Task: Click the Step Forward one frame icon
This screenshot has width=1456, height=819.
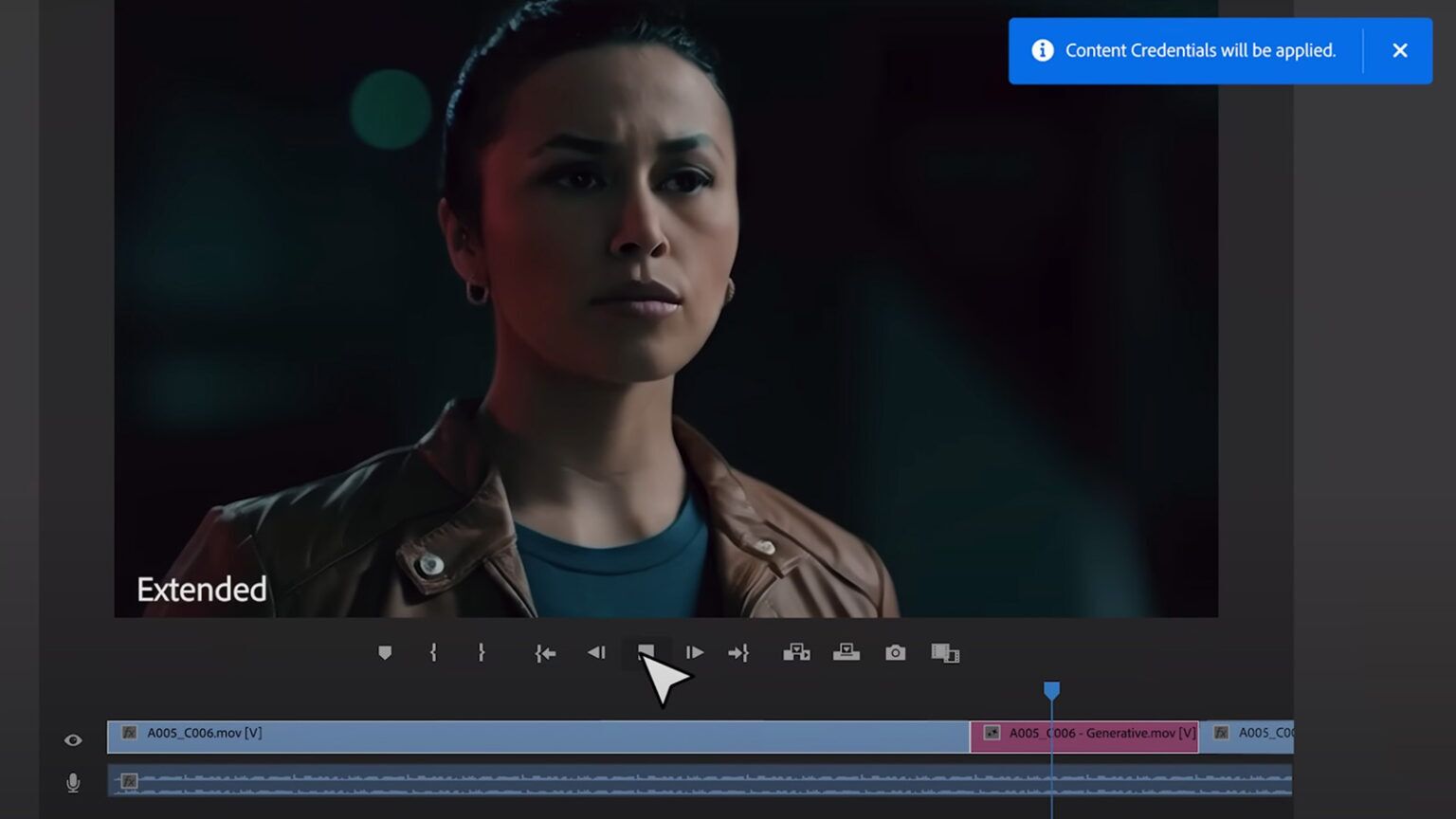Action: pos(695,652)
